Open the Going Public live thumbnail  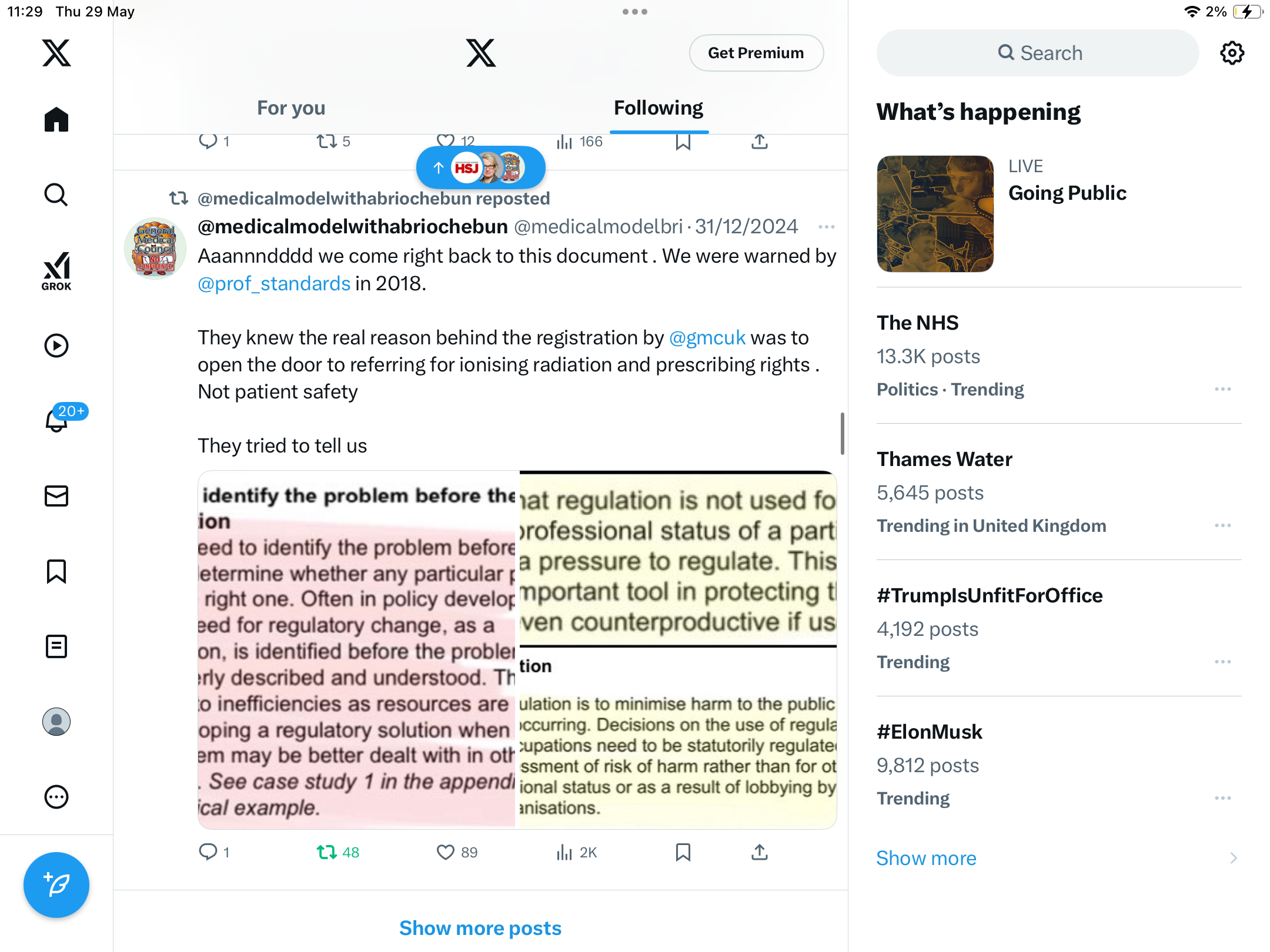point(935,214)
